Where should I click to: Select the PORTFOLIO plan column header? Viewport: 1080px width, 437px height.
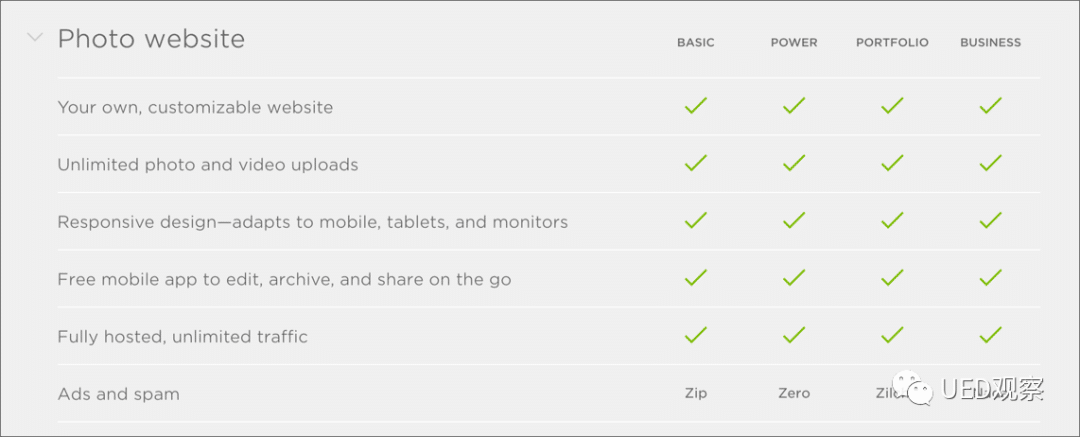[892, 43]
